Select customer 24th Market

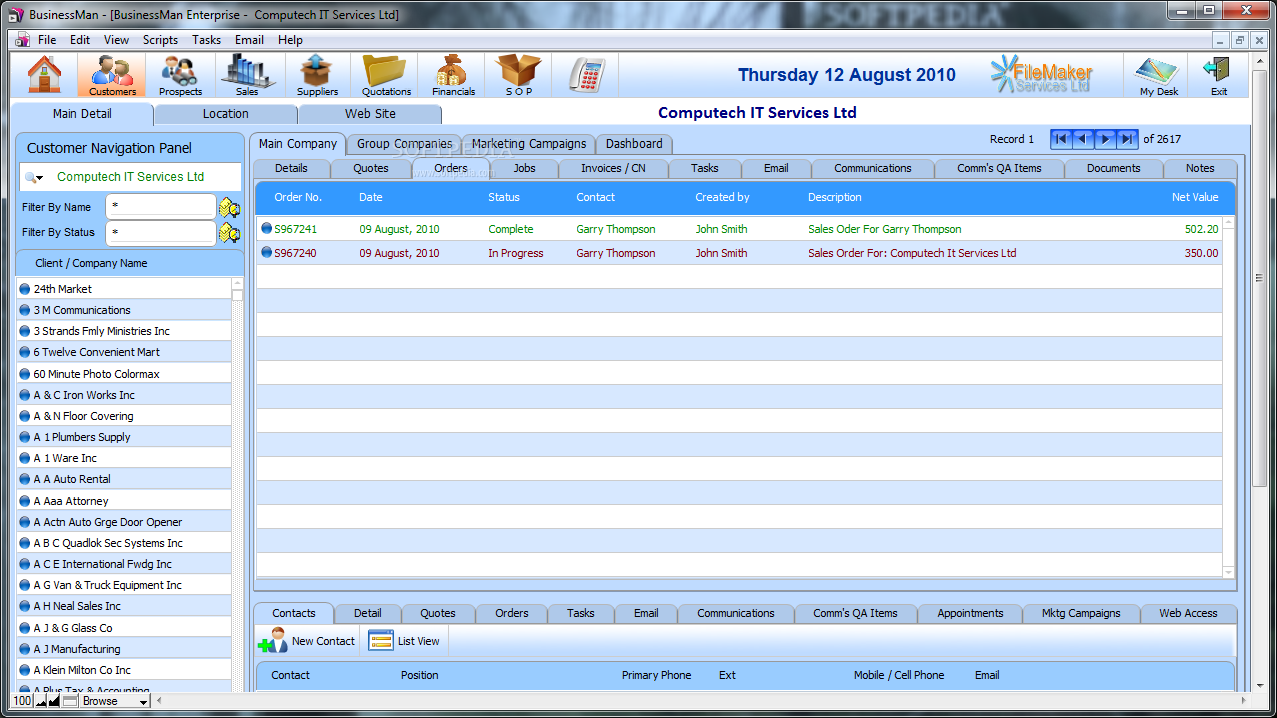(x=124, y=288)
